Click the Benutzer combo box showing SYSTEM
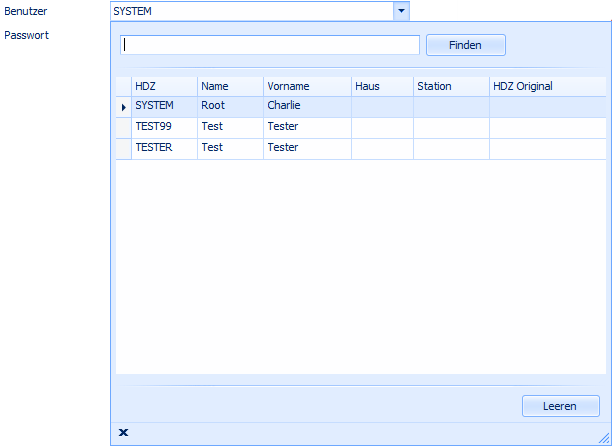The width and height of the screenshot is (612, 447). click(250, 11)
